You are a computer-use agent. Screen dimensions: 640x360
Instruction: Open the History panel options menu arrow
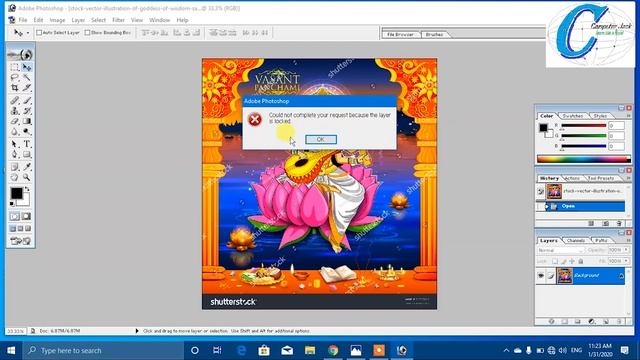[x=628, y=179]
